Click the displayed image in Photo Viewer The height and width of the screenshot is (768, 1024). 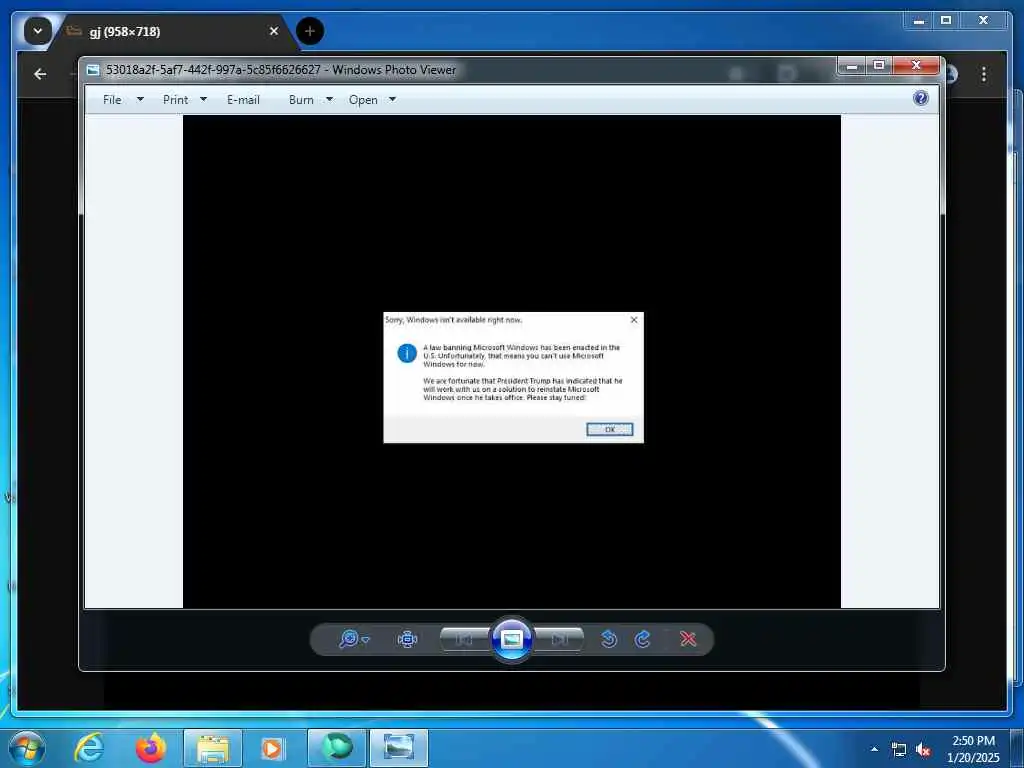pyautogui.click(x=512, y=361)
